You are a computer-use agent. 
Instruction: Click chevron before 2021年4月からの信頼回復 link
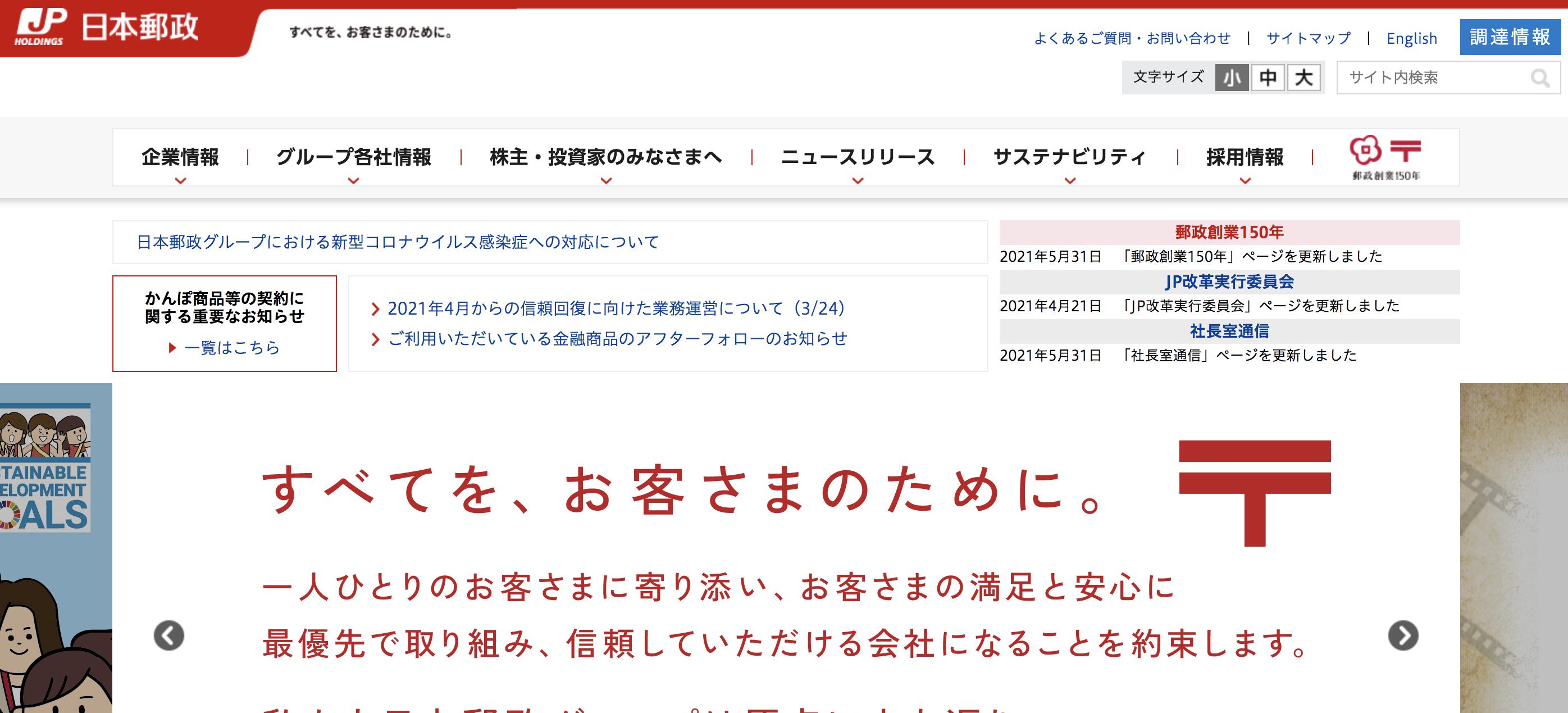pos(375,310)
